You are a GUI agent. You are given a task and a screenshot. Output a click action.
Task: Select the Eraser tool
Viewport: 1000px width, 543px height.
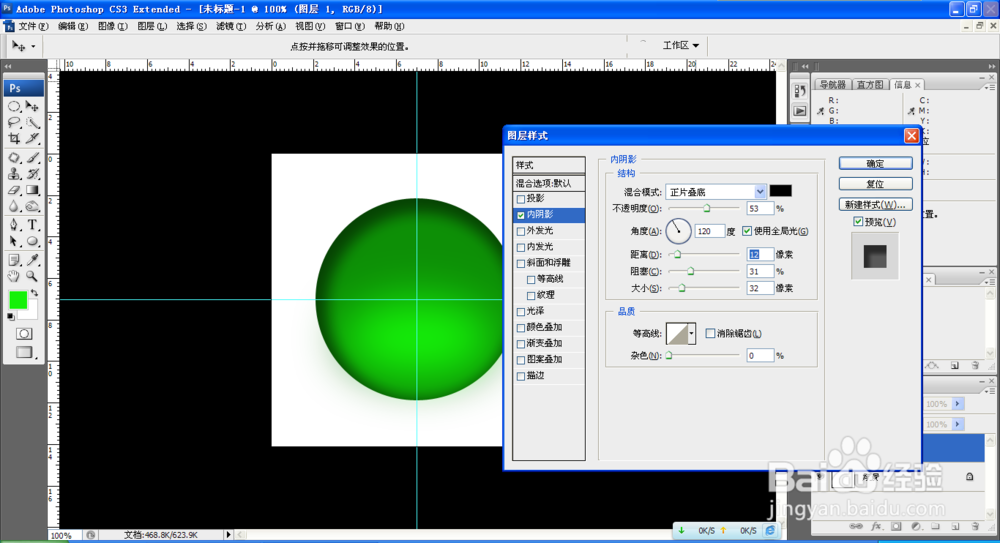pyautogui.click(x=14, y=190)
